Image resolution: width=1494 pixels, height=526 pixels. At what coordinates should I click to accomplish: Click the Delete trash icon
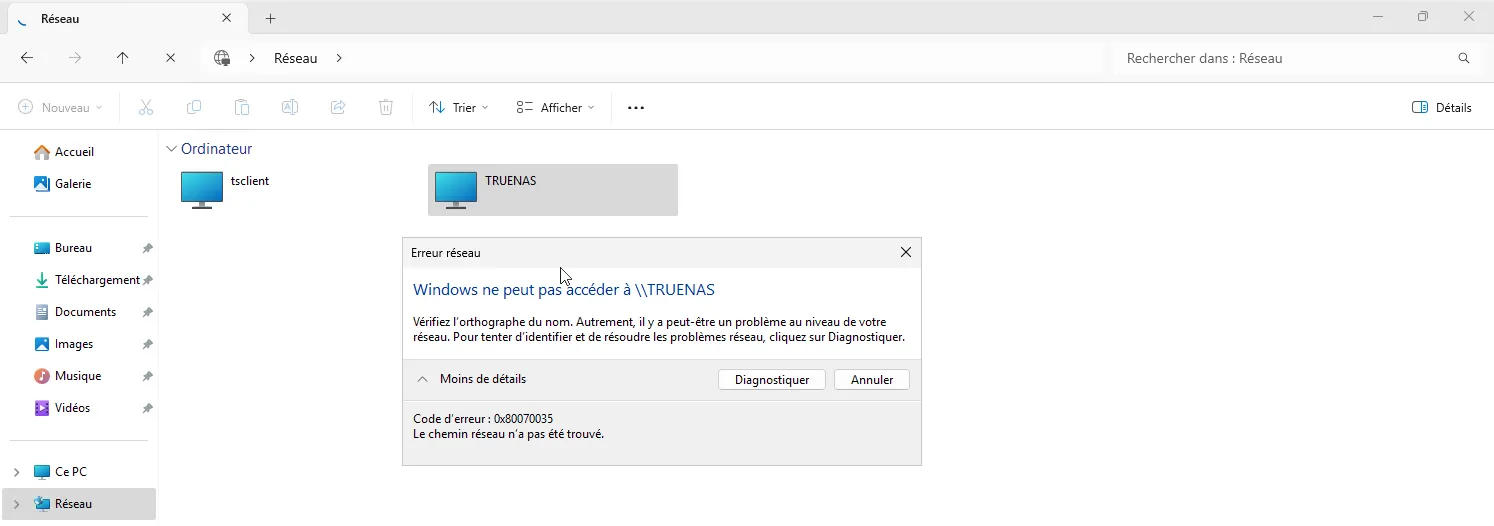point(386,108)
